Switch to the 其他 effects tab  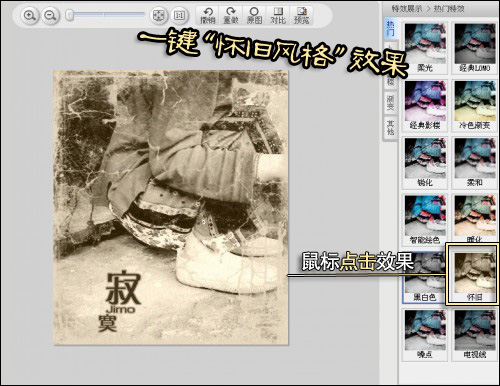(390, 128)
